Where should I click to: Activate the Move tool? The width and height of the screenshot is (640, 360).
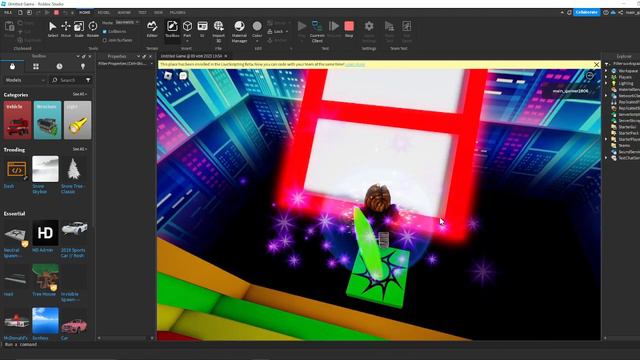(x=66, y=29)
